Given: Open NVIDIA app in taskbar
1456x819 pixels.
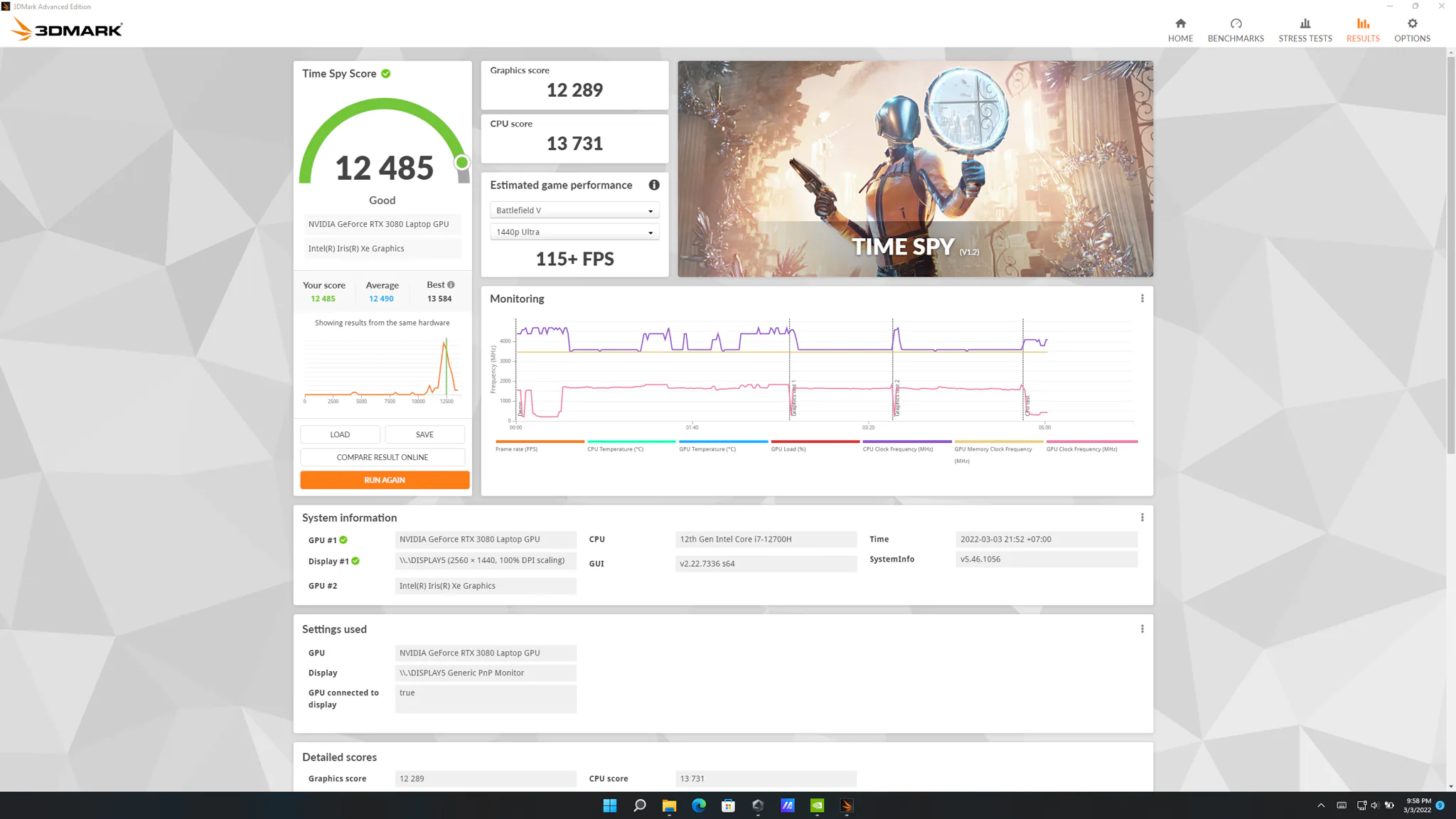Looking at the screenshot, I should click(x=817, y=805).
